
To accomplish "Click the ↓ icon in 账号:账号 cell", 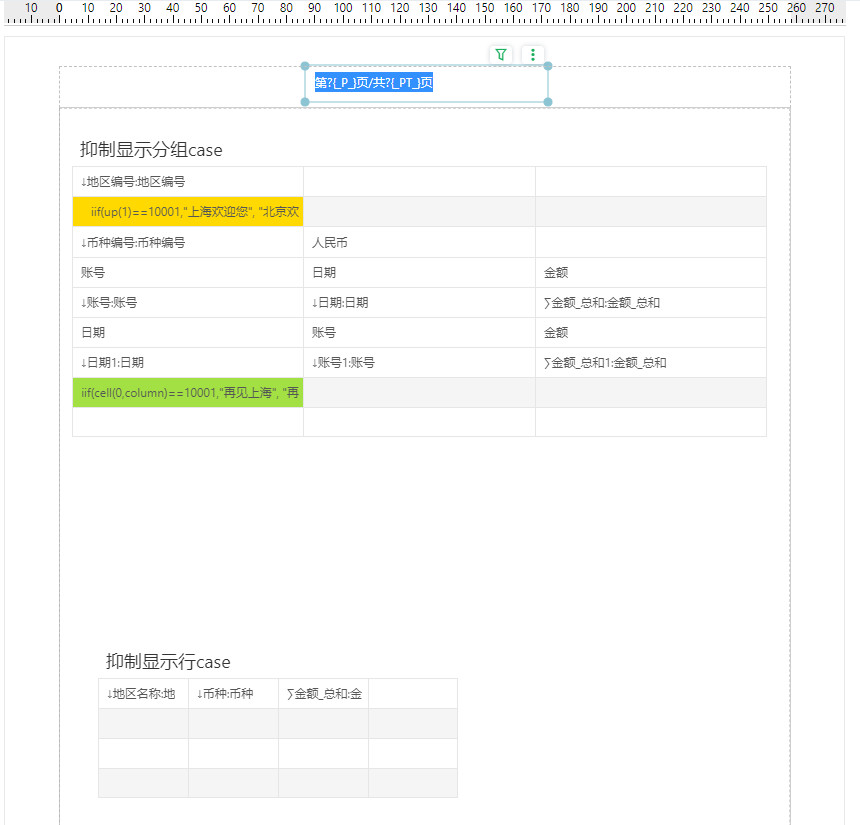I will (83, 302).
